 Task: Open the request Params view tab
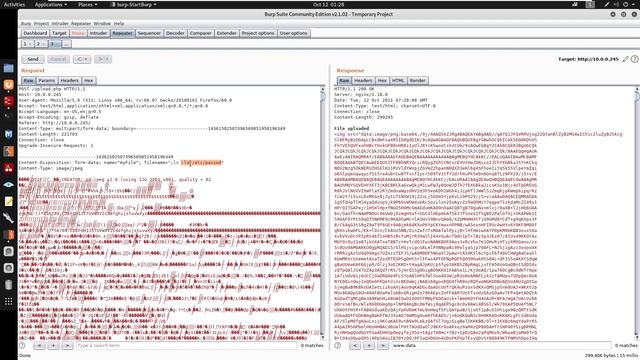[x=47, y=80]
